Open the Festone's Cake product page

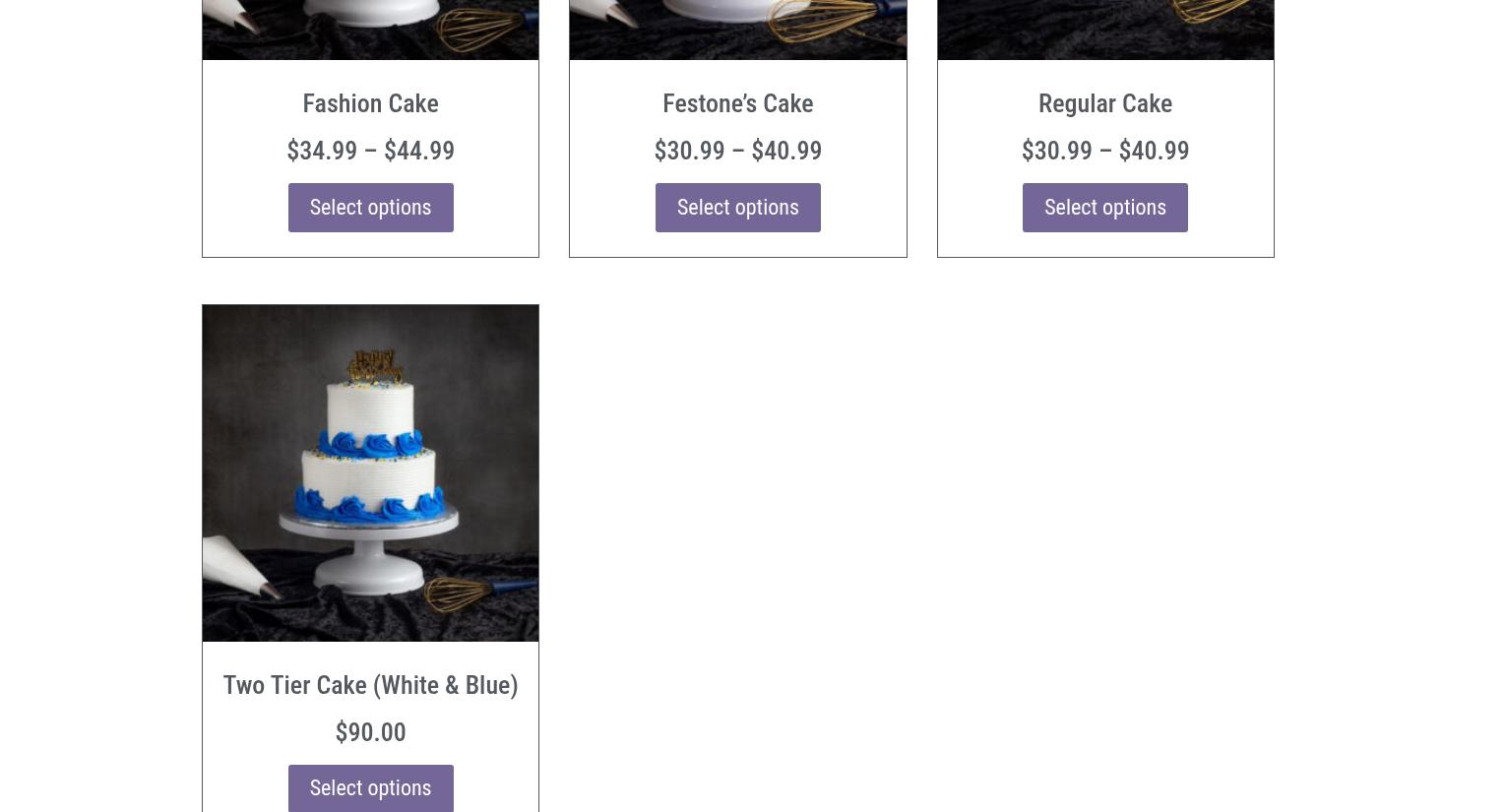(x=737, y=103)
